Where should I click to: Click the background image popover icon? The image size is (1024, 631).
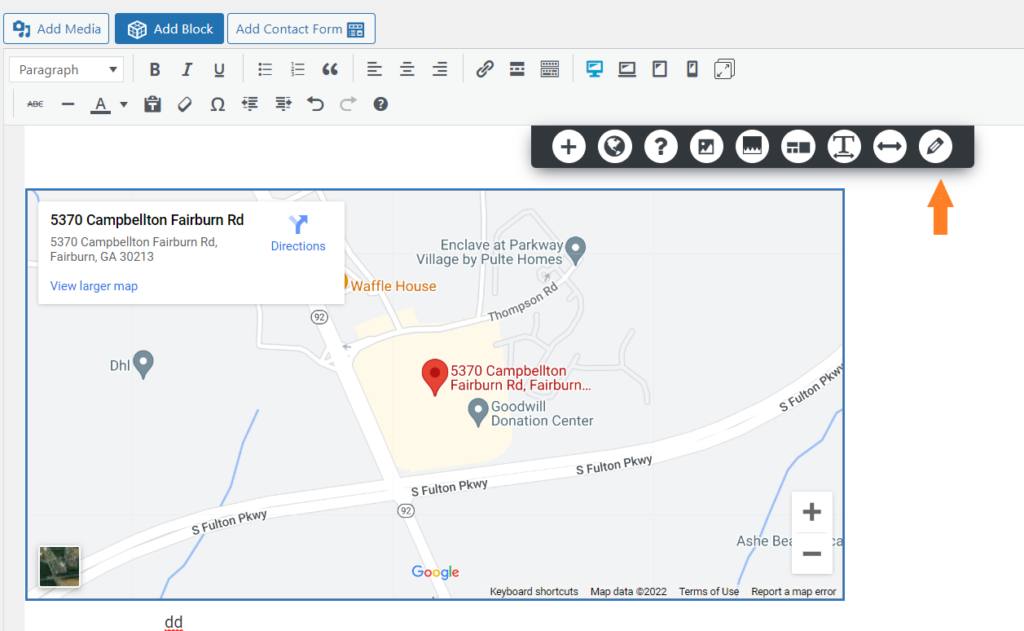tap(752, 146)
